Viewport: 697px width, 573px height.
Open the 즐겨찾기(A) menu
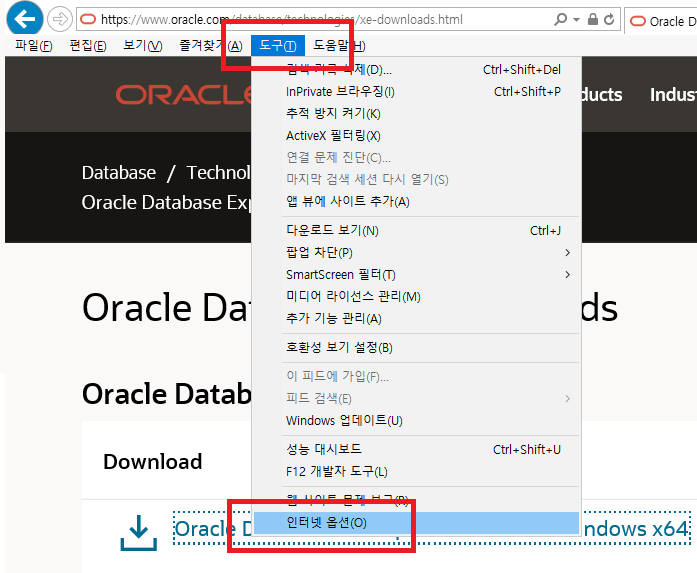[x=211, y=45]
